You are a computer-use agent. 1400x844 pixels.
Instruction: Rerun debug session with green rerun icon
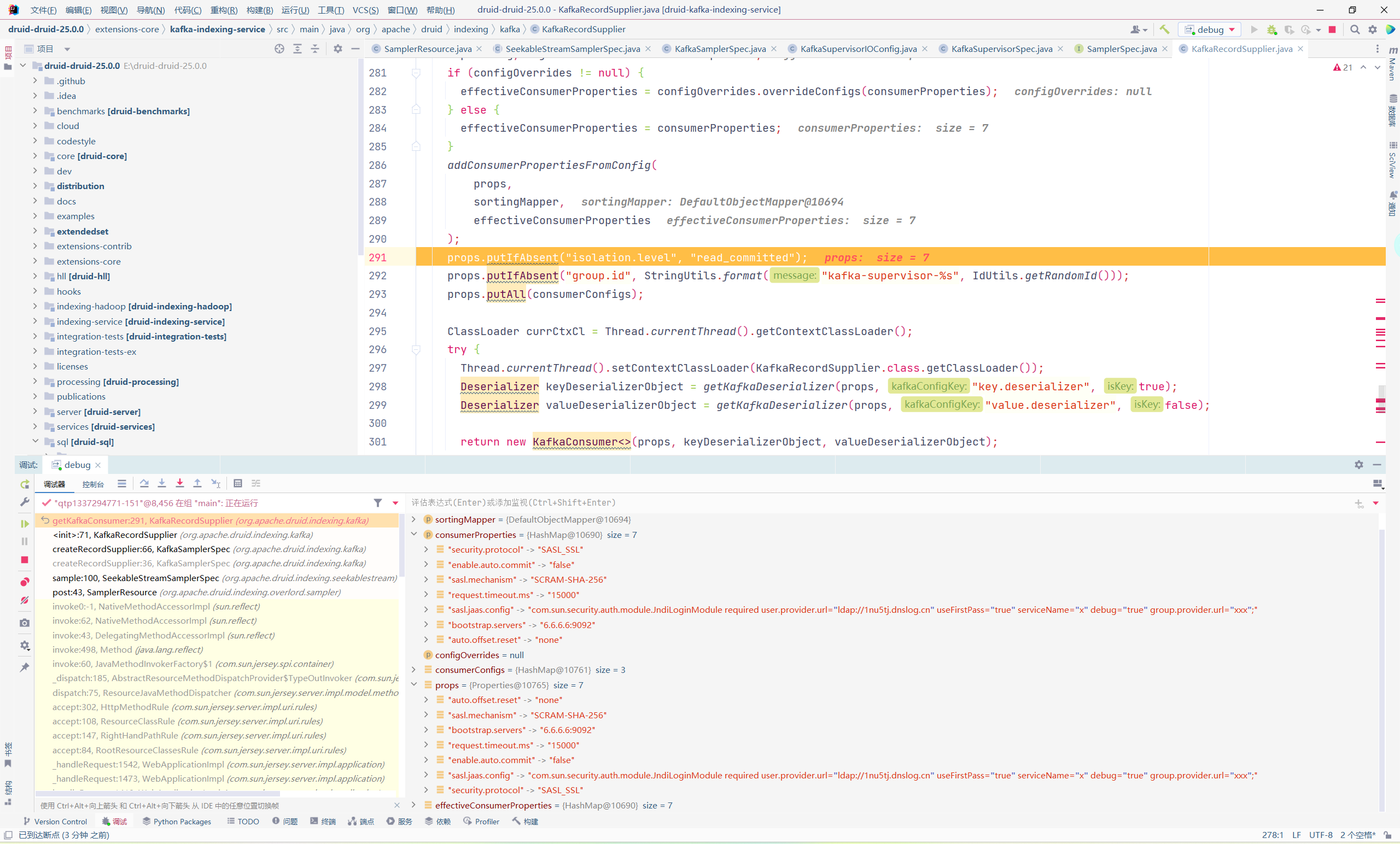(25, 484)
